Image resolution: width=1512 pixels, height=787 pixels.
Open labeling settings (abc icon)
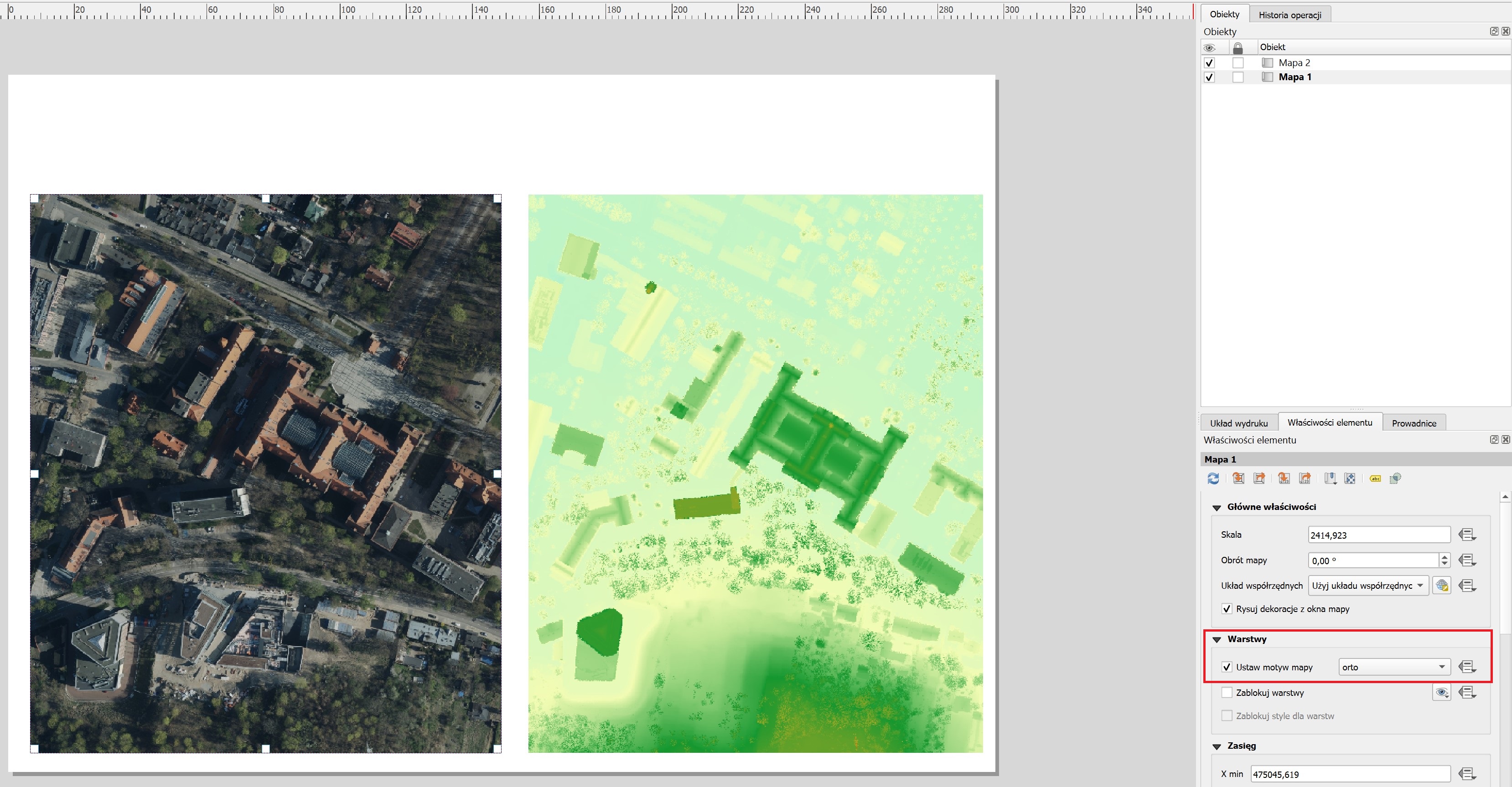[1375, 478]
